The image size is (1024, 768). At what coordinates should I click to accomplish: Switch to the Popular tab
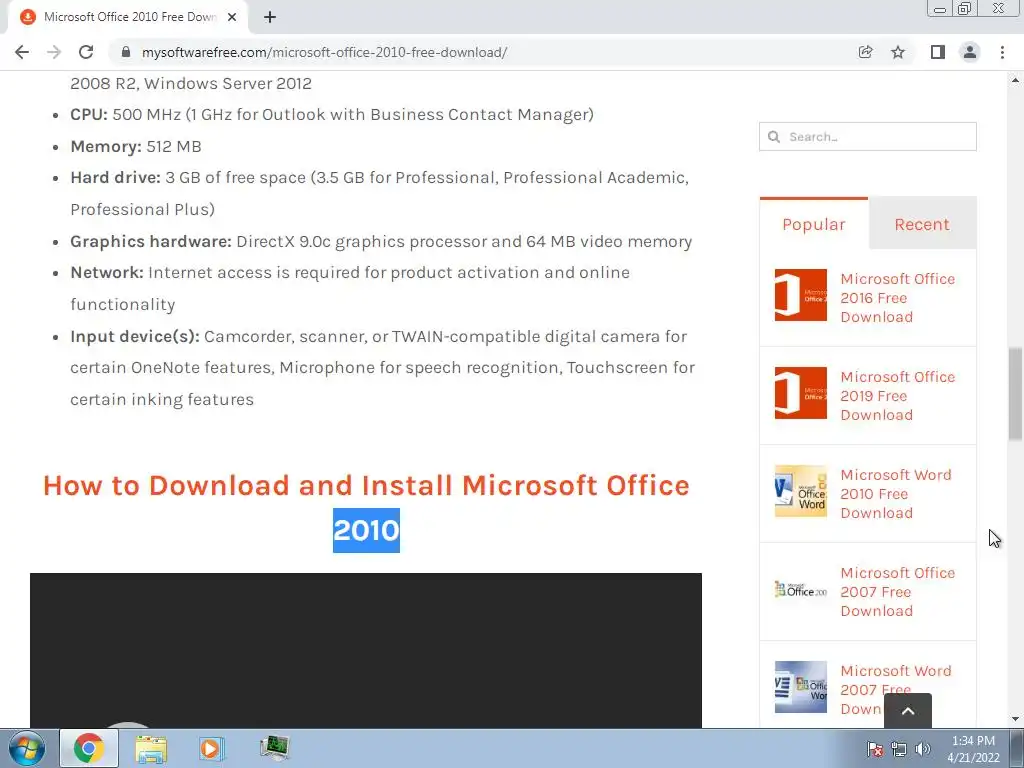tap(814, 224)
